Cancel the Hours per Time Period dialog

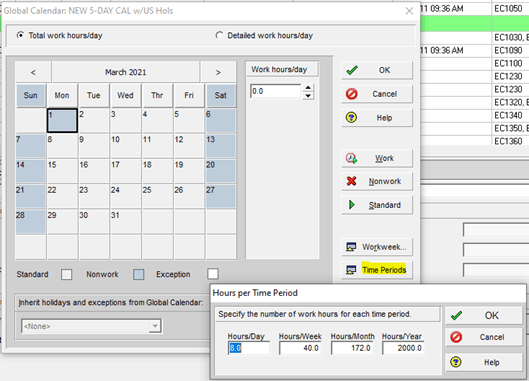coord(483,337)
